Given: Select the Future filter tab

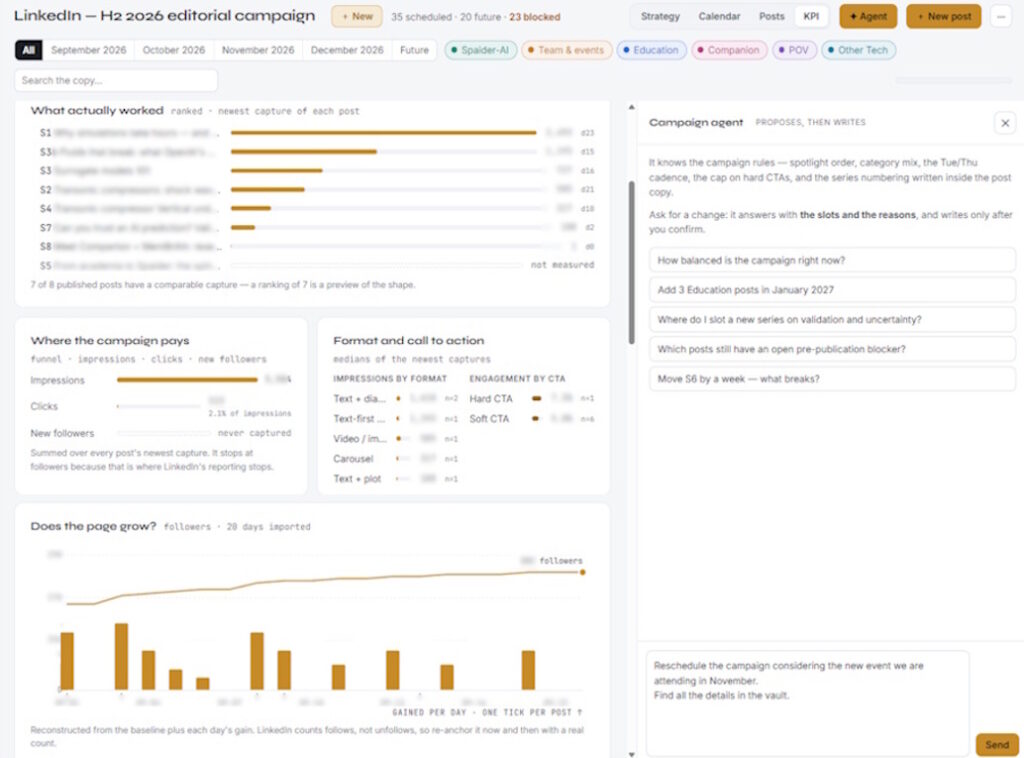Looking at the screenshot, I should coord(414,50).
